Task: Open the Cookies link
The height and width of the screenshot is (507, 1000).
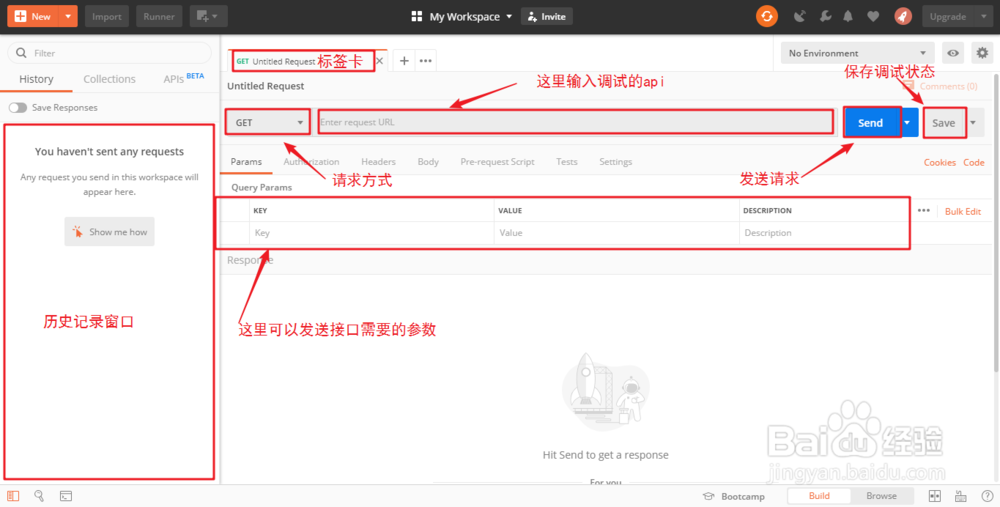Action: pyautogui.click(x=939, y=163)
